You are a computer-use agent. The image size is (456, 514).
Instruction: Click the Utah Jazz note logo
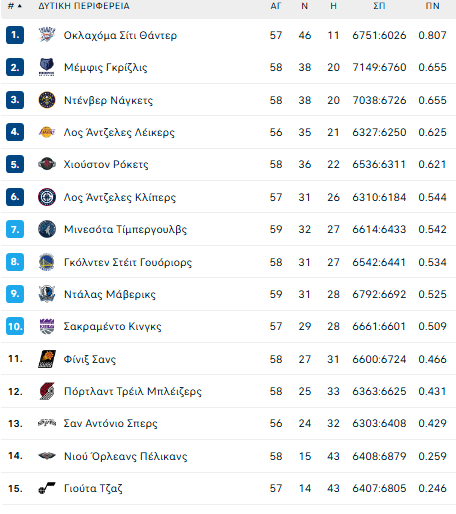coord(47,488)
